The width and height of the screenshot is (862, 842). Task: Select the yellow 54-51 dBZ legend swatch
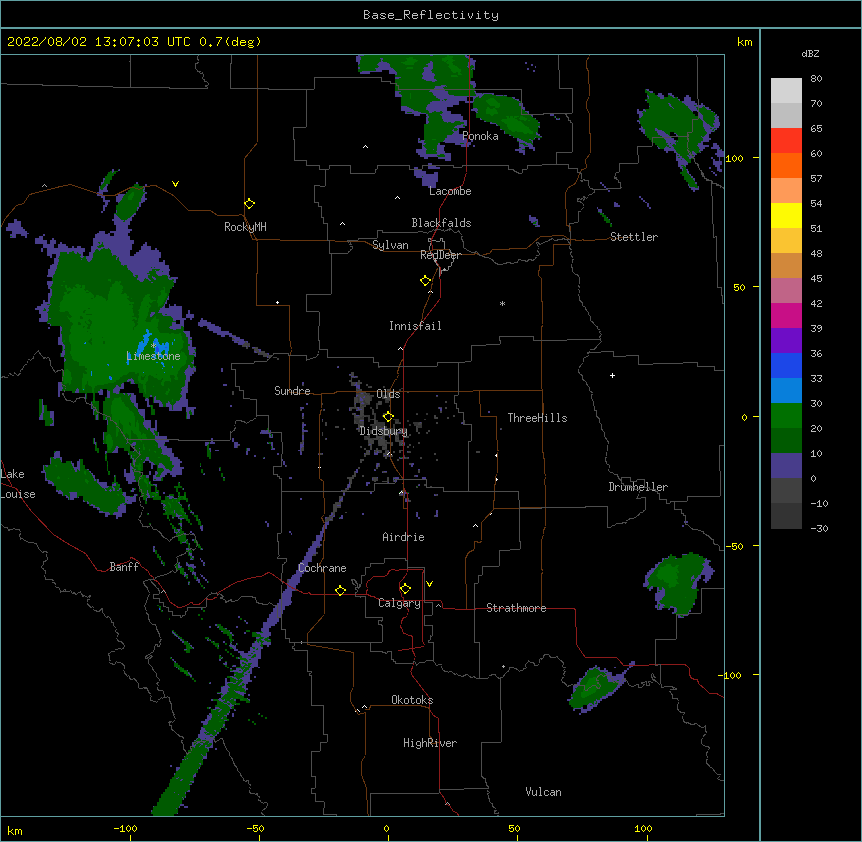pos(786,215)
